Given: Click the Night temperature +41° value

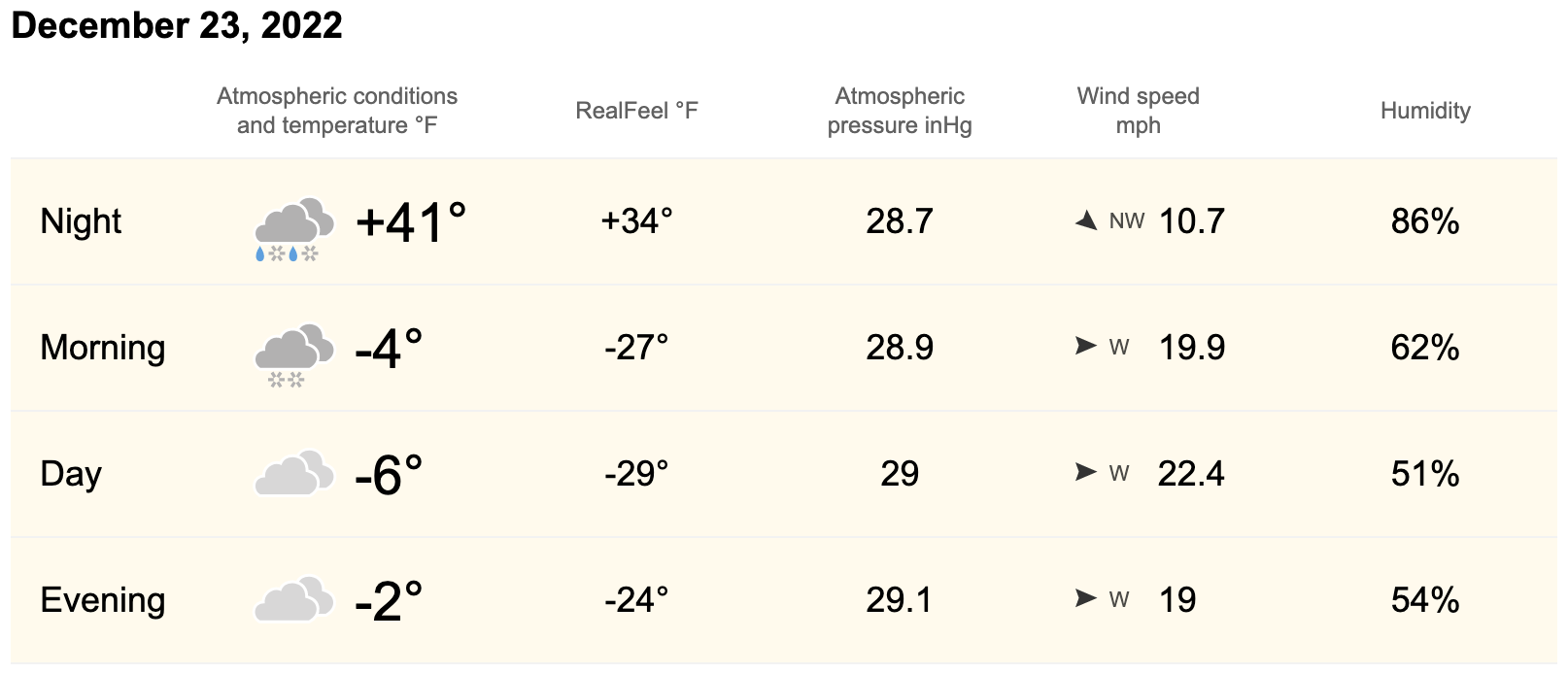Looking at the screenshot, I should pos(411,222).
